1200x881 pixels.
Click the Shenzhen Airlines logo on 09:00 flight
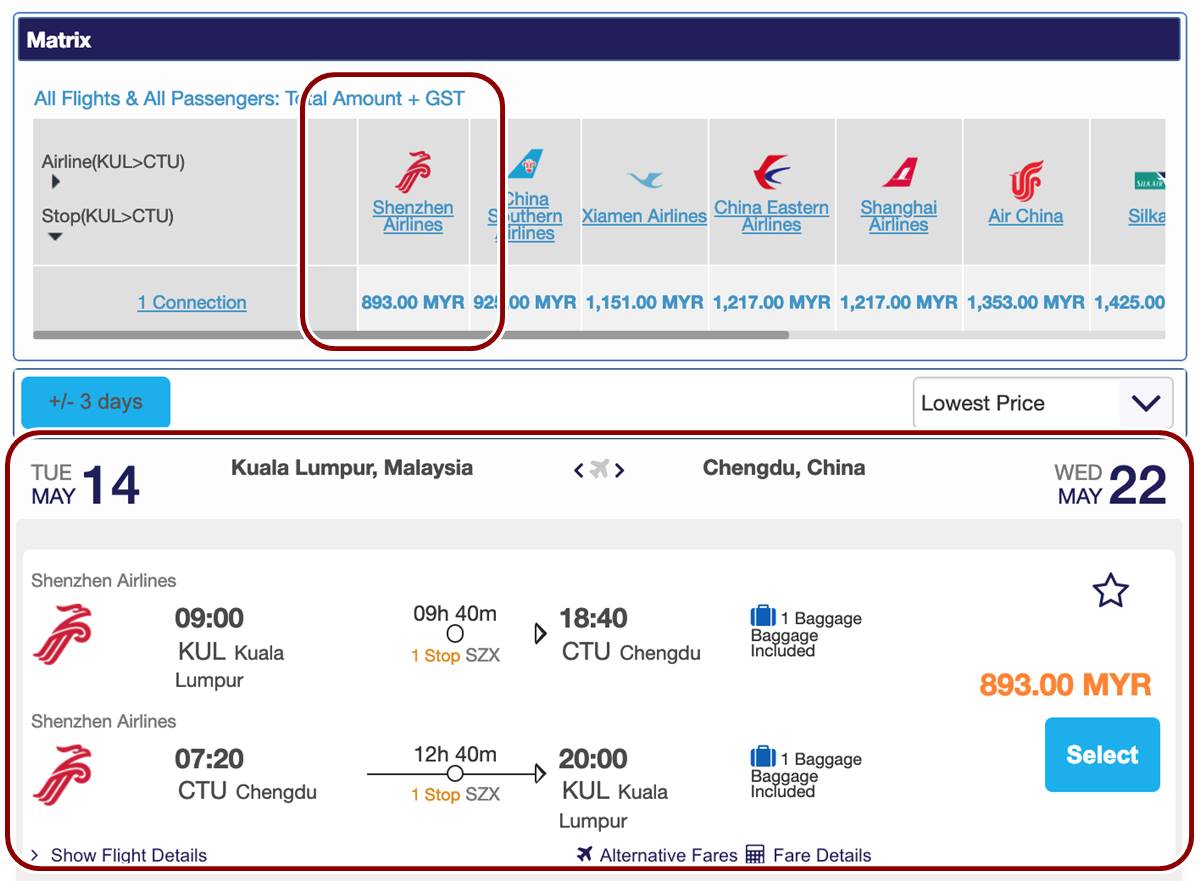click(x=62, y=635)
